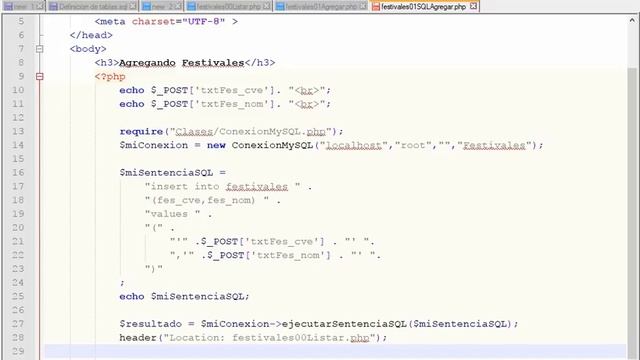The image size is (640, 360).
Task: Click 'Location: festivales00Listar.php' header string
Action: [x=269, y=338]
